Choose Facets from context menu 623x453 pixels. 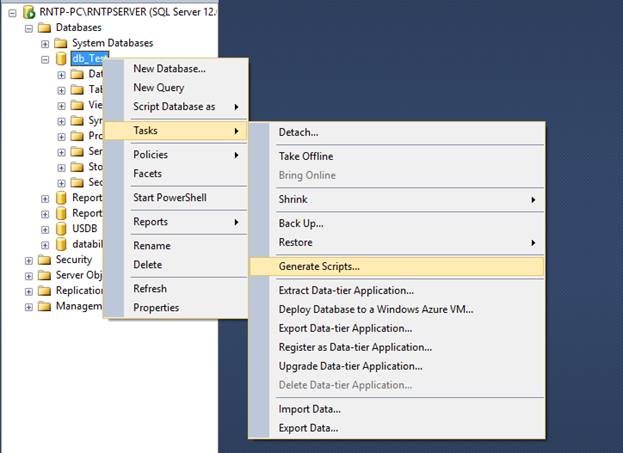[x=176, y=174]
